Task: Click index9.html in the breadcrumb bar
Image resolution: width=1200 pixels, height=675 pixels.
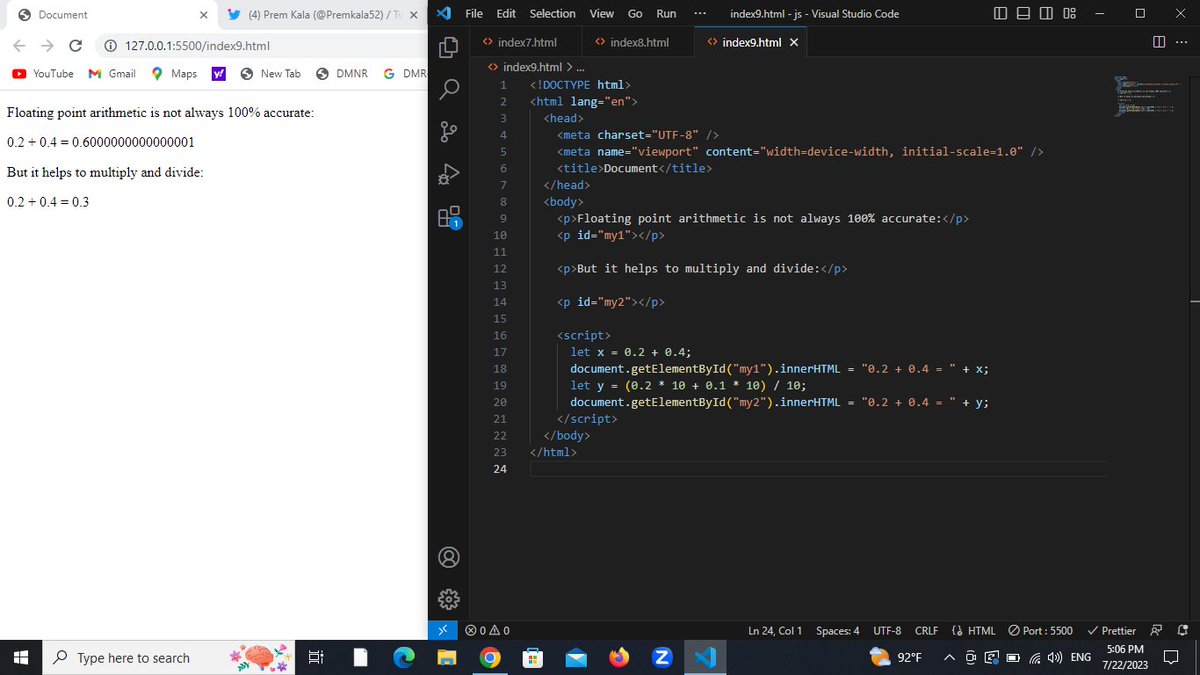Action: click(530, 67)
